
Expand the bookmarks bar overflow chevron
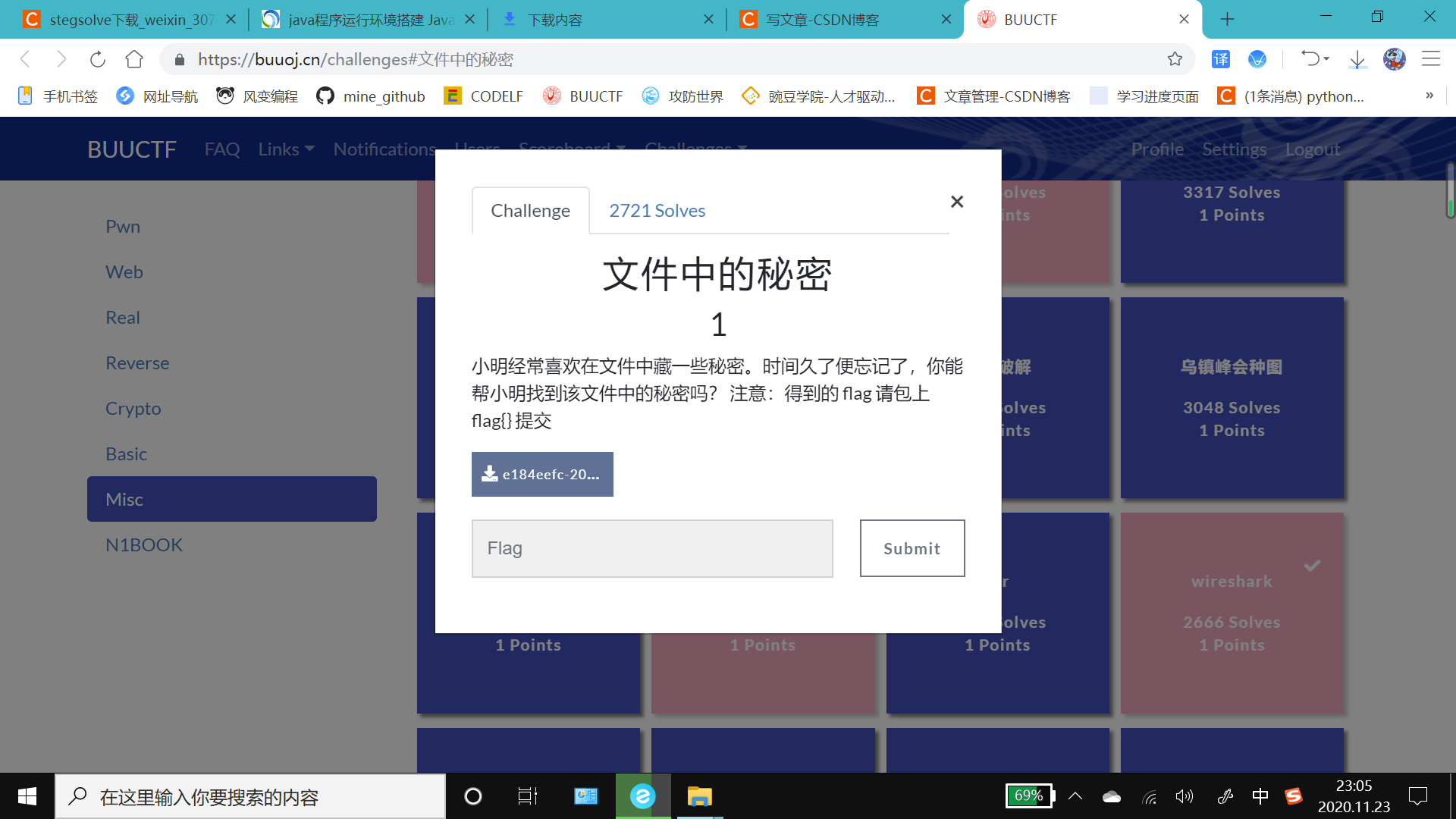(x=1429, y=96)
